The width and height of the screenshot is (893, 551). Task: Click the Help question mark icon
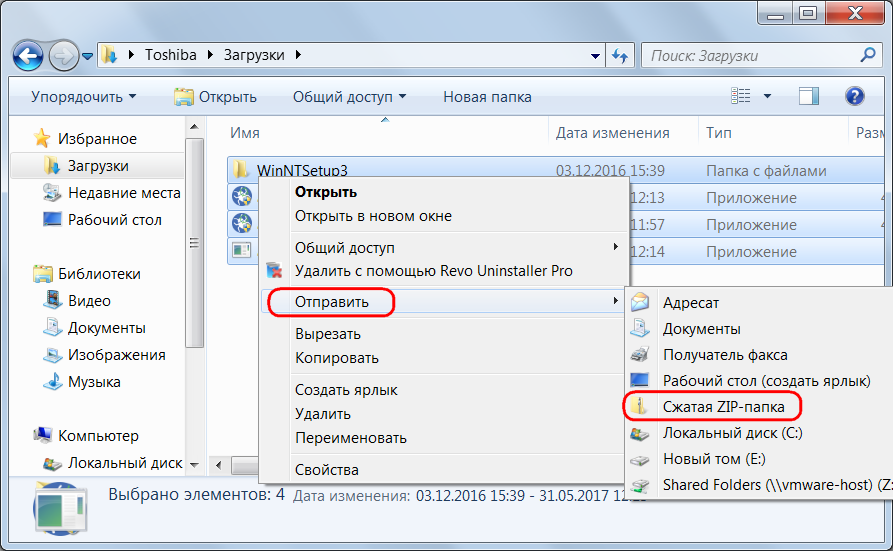(854, 96)
